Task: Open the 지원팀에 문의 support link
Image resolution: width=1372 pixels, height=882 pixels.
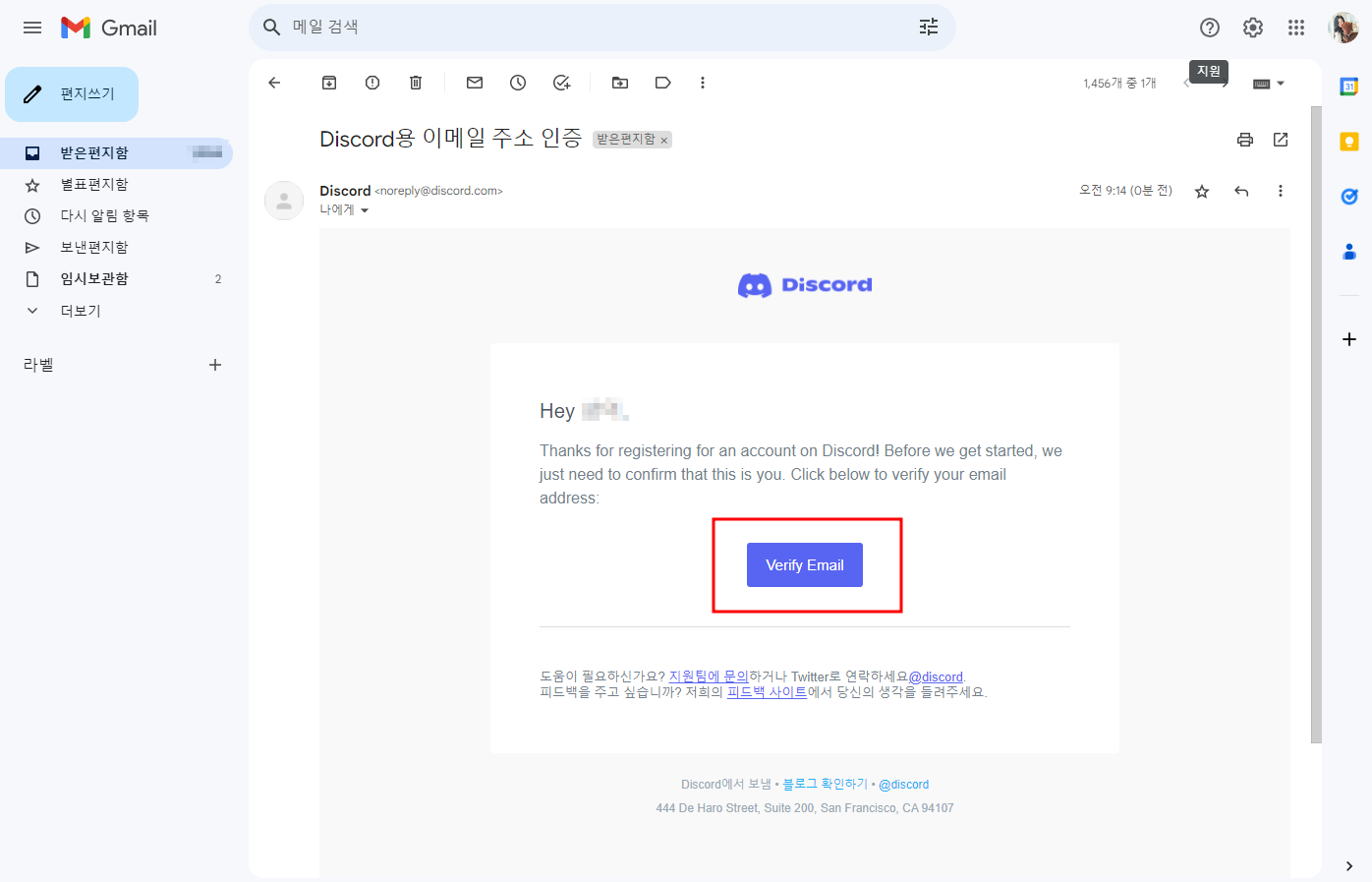Action: [709, 676]
